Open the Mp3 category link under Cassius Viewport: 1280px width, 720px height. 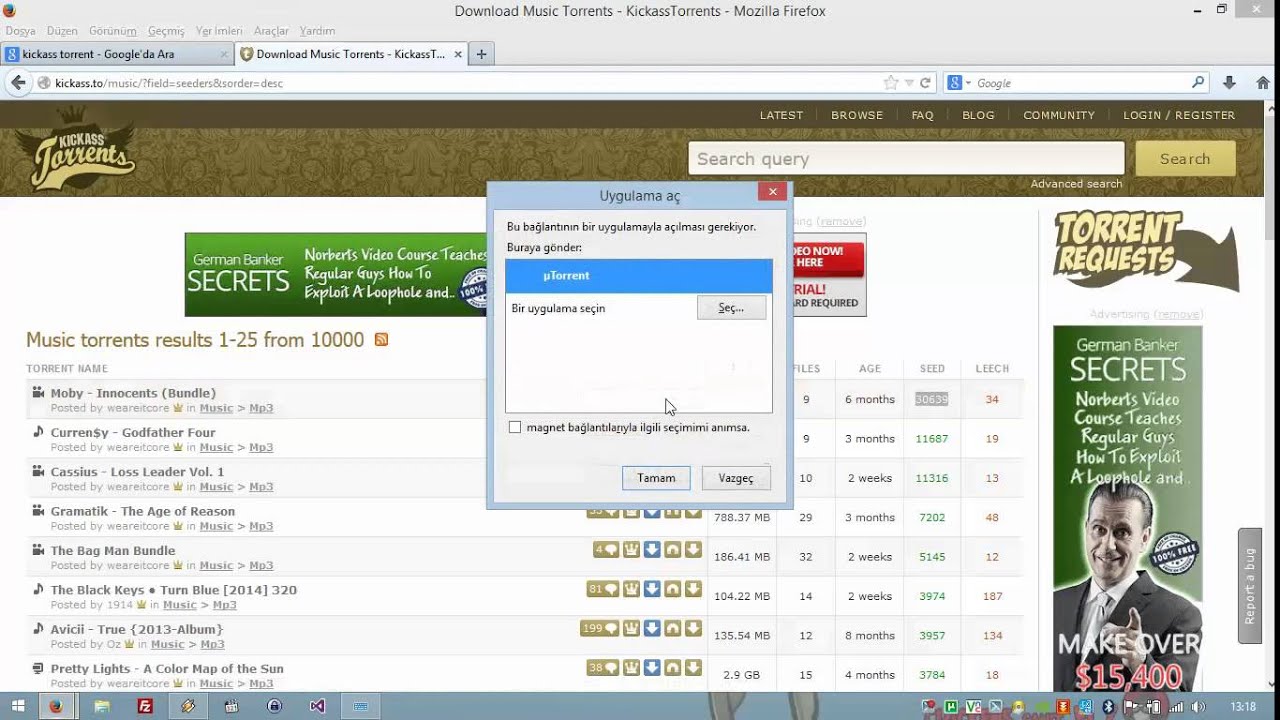pyautogui.click(x=261, y=487)
